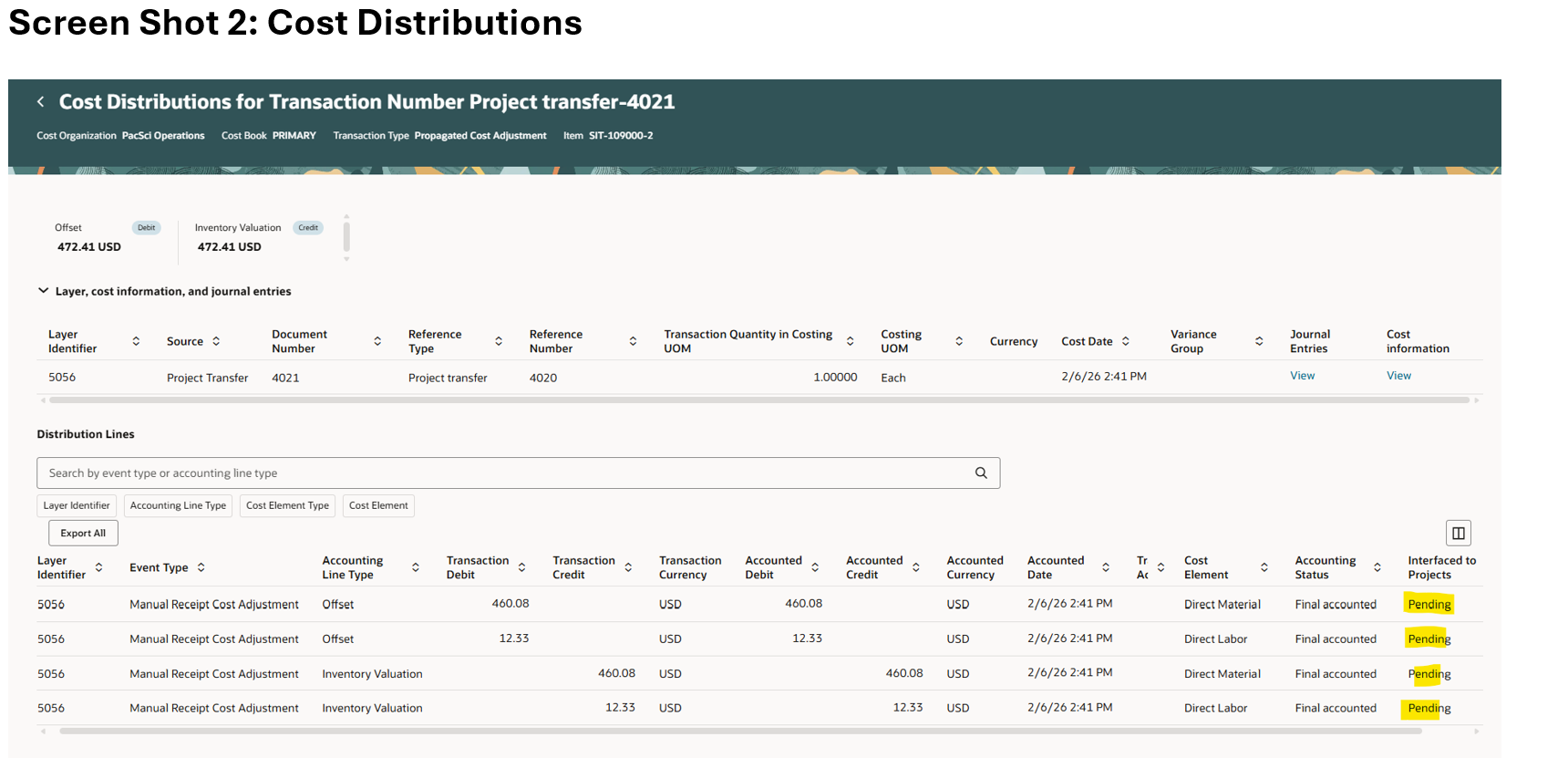Sort the Transaction Credit column

tap(628, 567)
